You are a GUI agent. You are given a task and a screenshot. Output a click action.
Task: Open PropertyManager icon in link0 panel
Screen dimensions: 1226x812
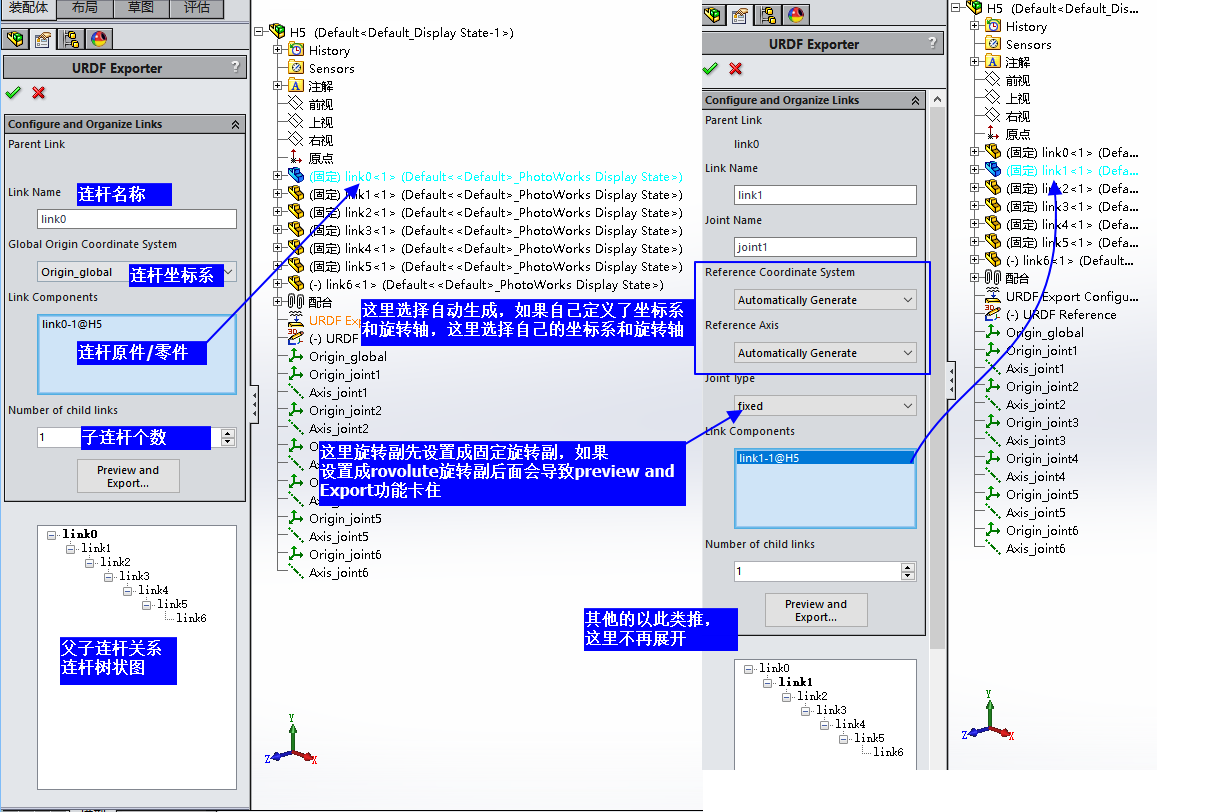coord(43,40)
